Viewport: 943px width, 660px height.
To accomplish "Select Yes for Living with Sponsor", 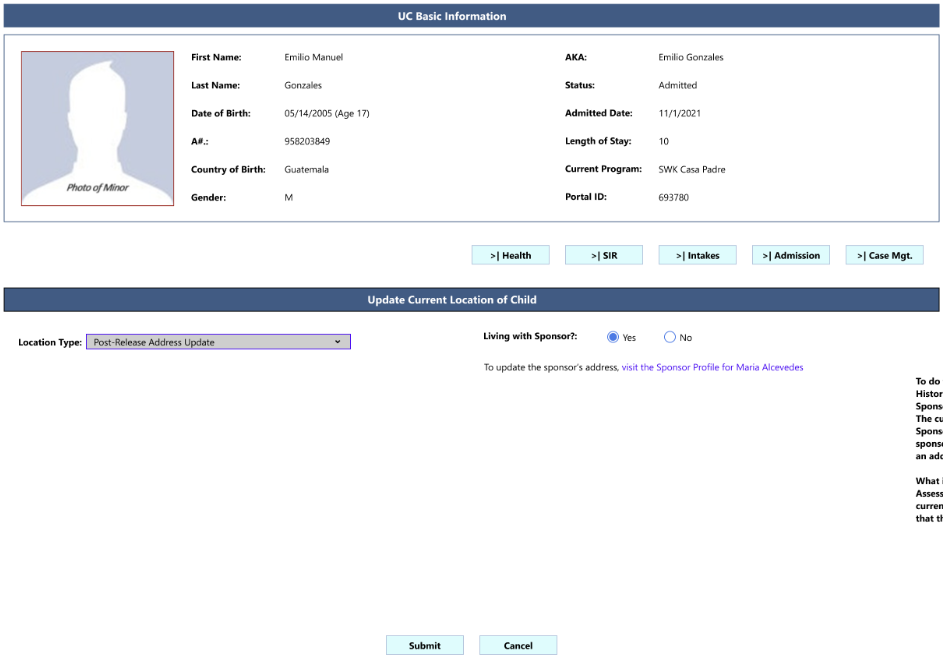I will (613, 337).
